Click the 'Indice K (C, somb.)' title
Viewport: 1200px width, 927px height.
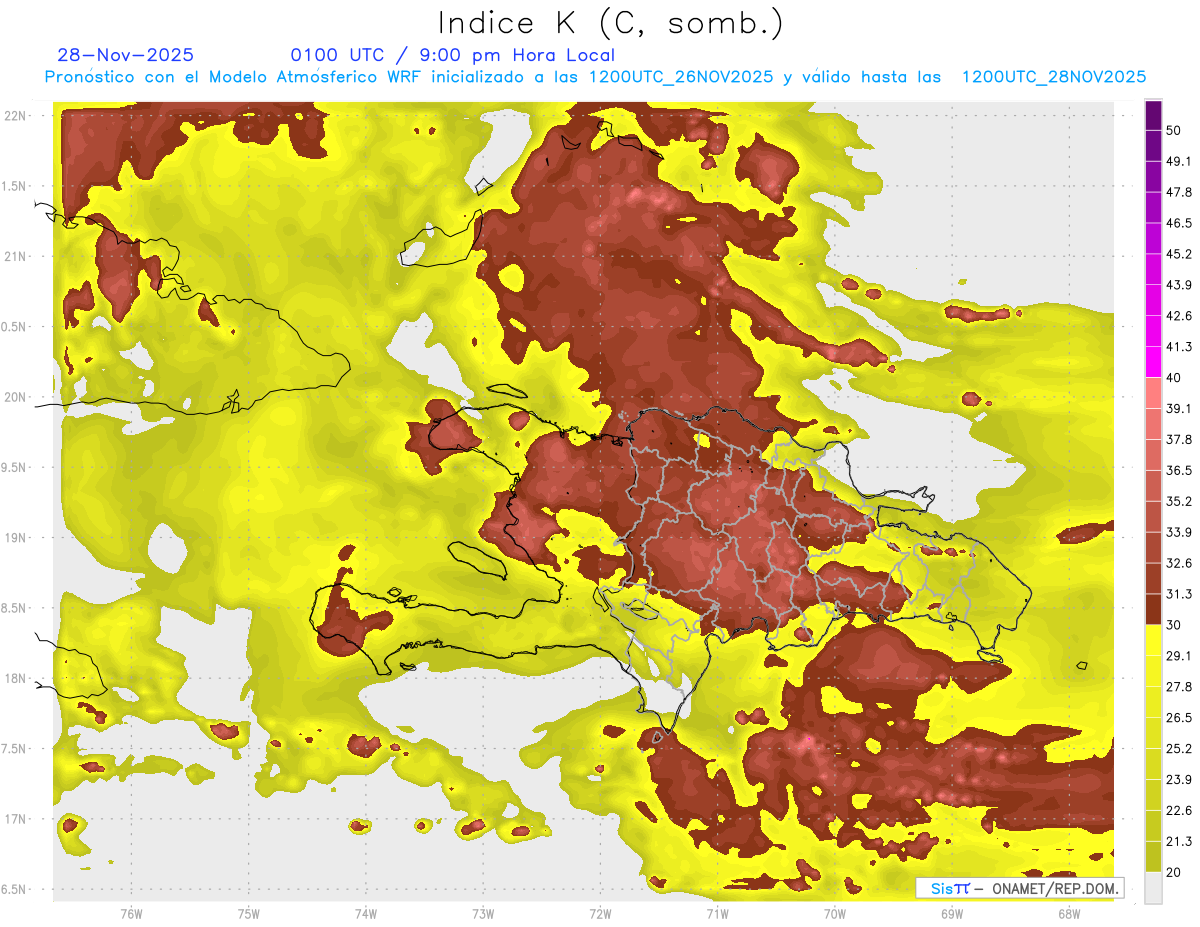coord(611,23)
